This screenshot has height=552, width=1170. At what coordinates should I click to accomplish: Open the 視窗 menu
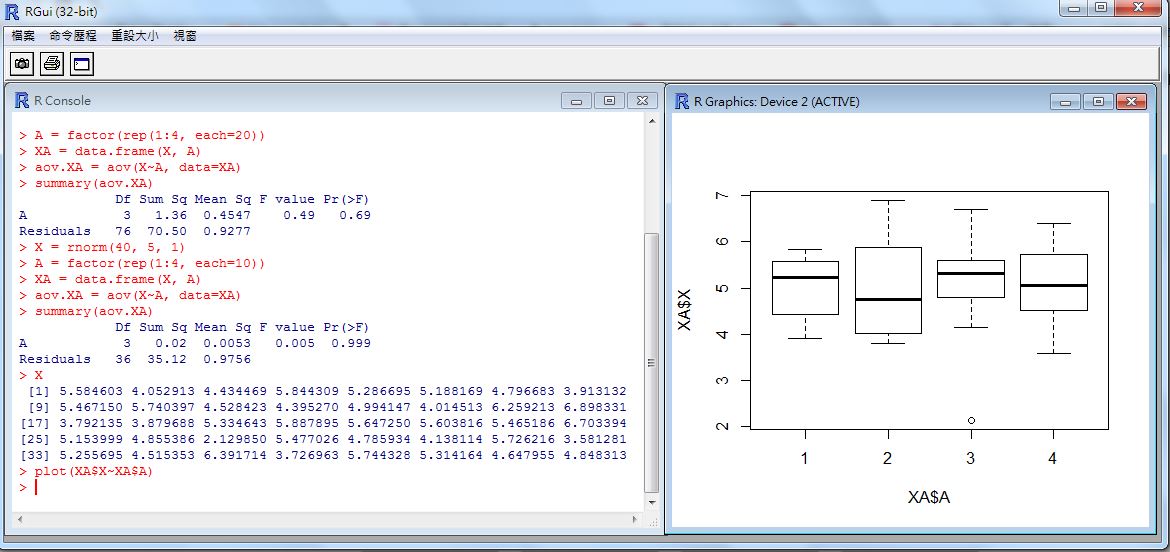(x=185, y=35)
